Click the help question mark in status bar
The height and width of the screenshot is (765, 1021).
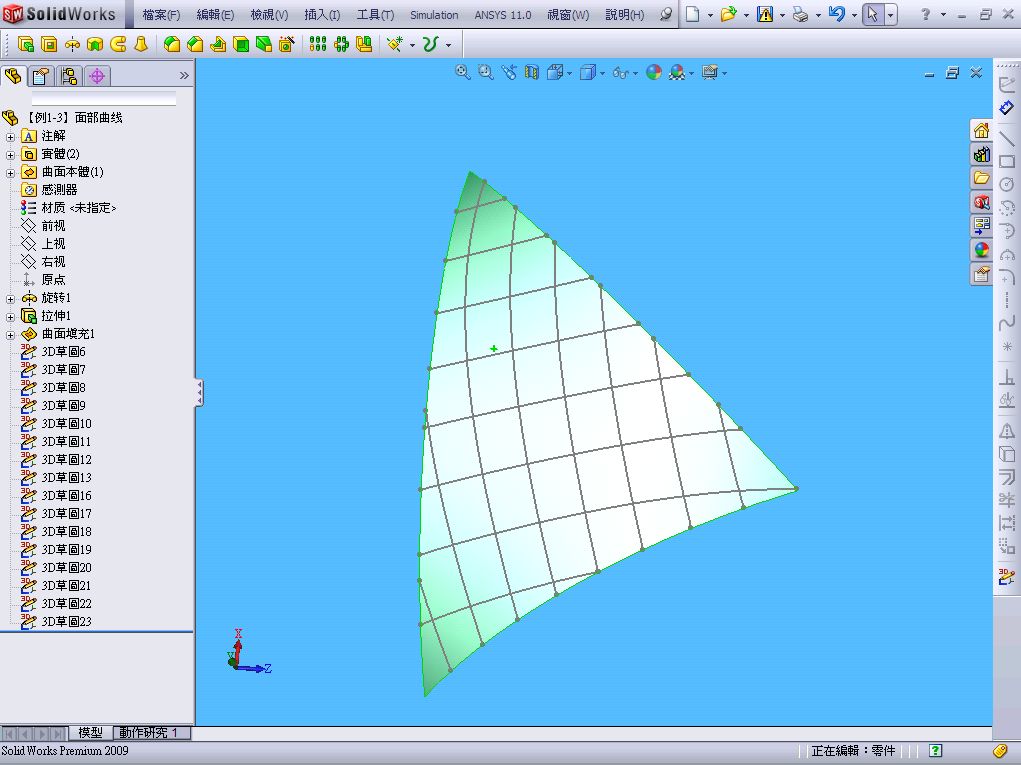[935, 750]
